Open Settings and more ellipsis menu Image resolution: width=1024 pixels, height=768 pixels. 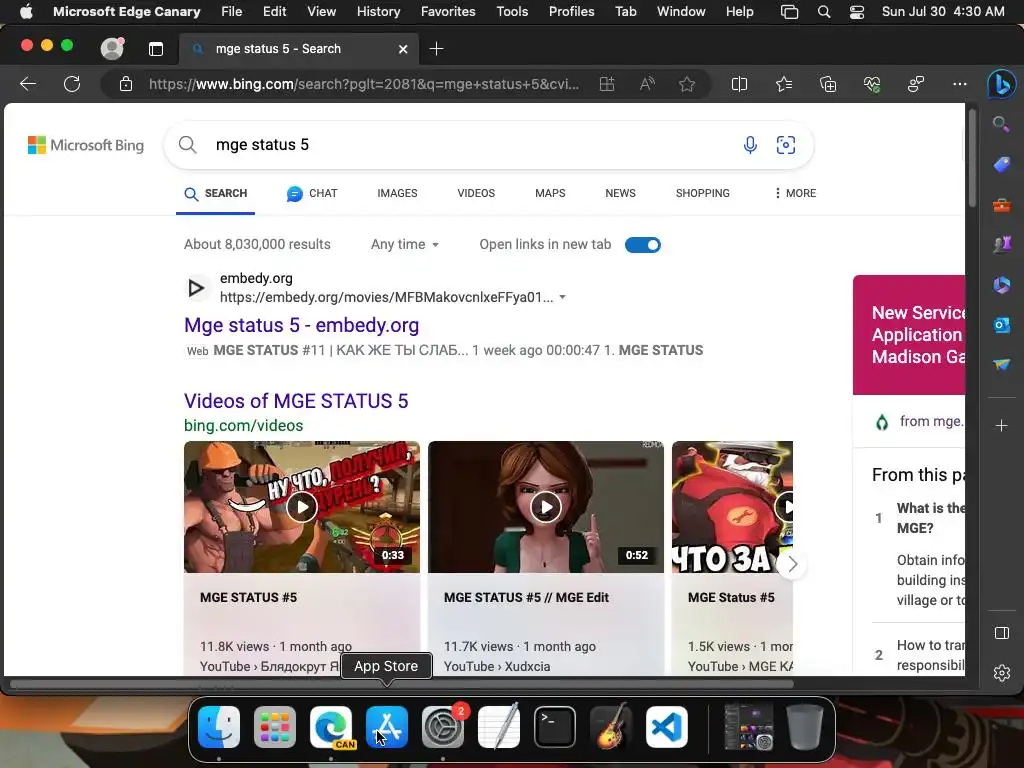pos(959,84)
